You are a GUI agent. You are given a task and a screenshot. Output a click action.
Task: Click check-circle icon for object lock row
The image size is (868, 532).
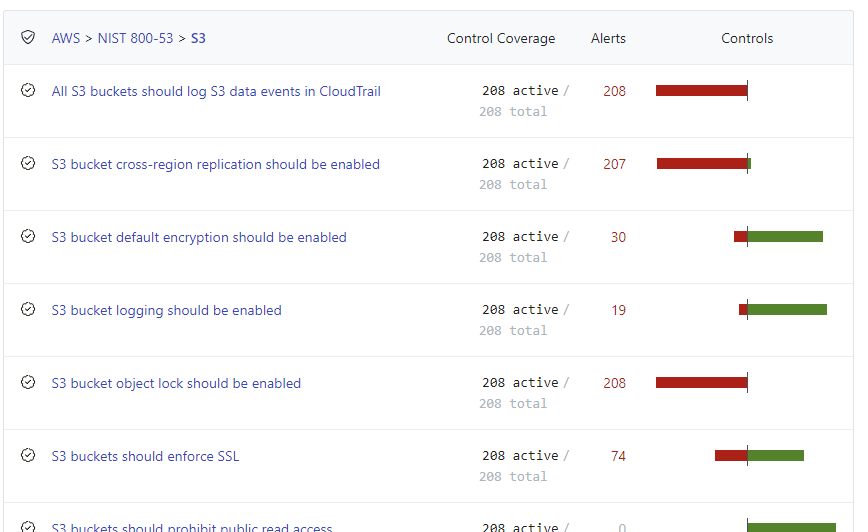[28, 383]
